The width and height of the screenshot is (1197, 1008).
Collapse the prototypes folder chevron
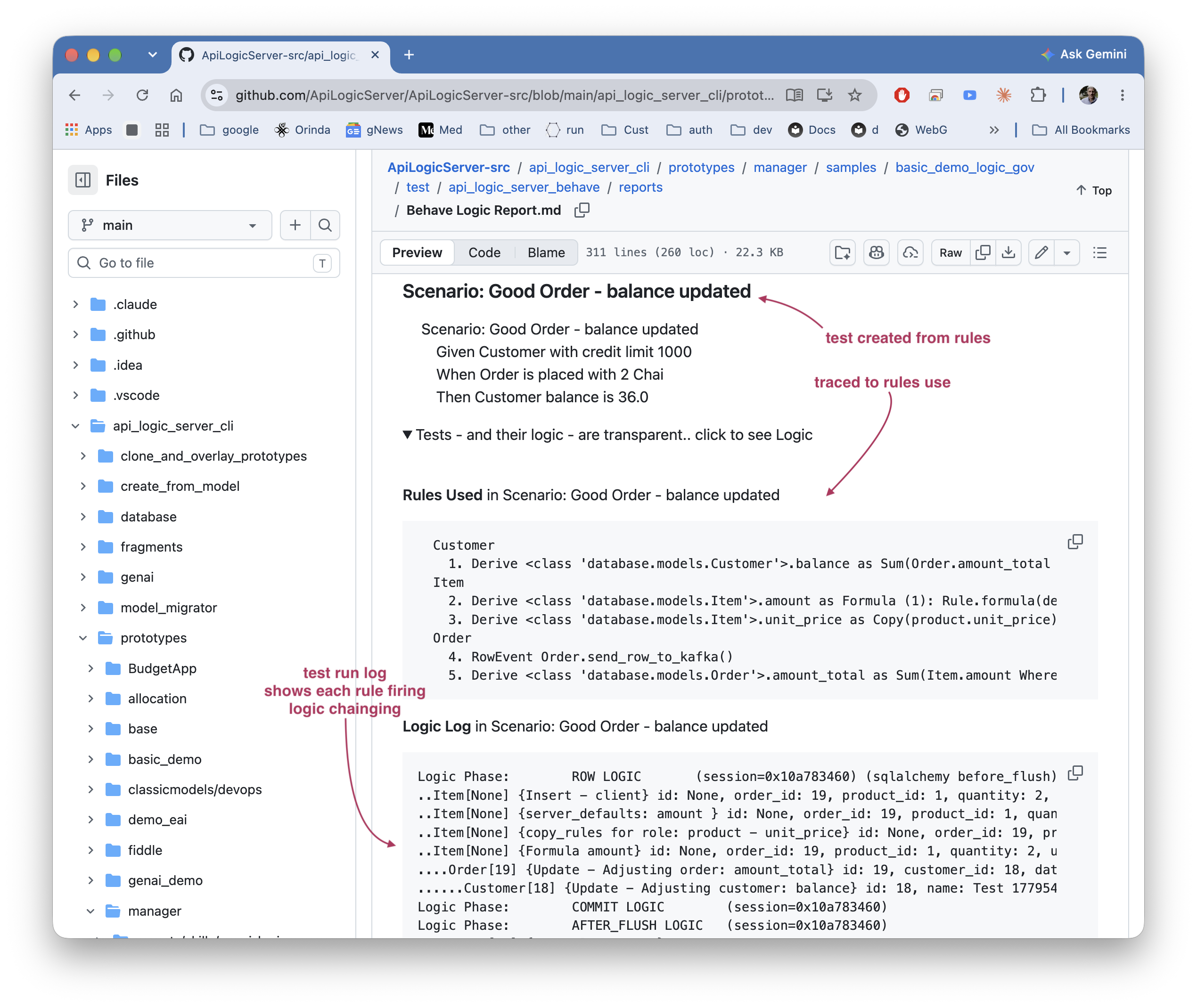[x=83, y=638]
